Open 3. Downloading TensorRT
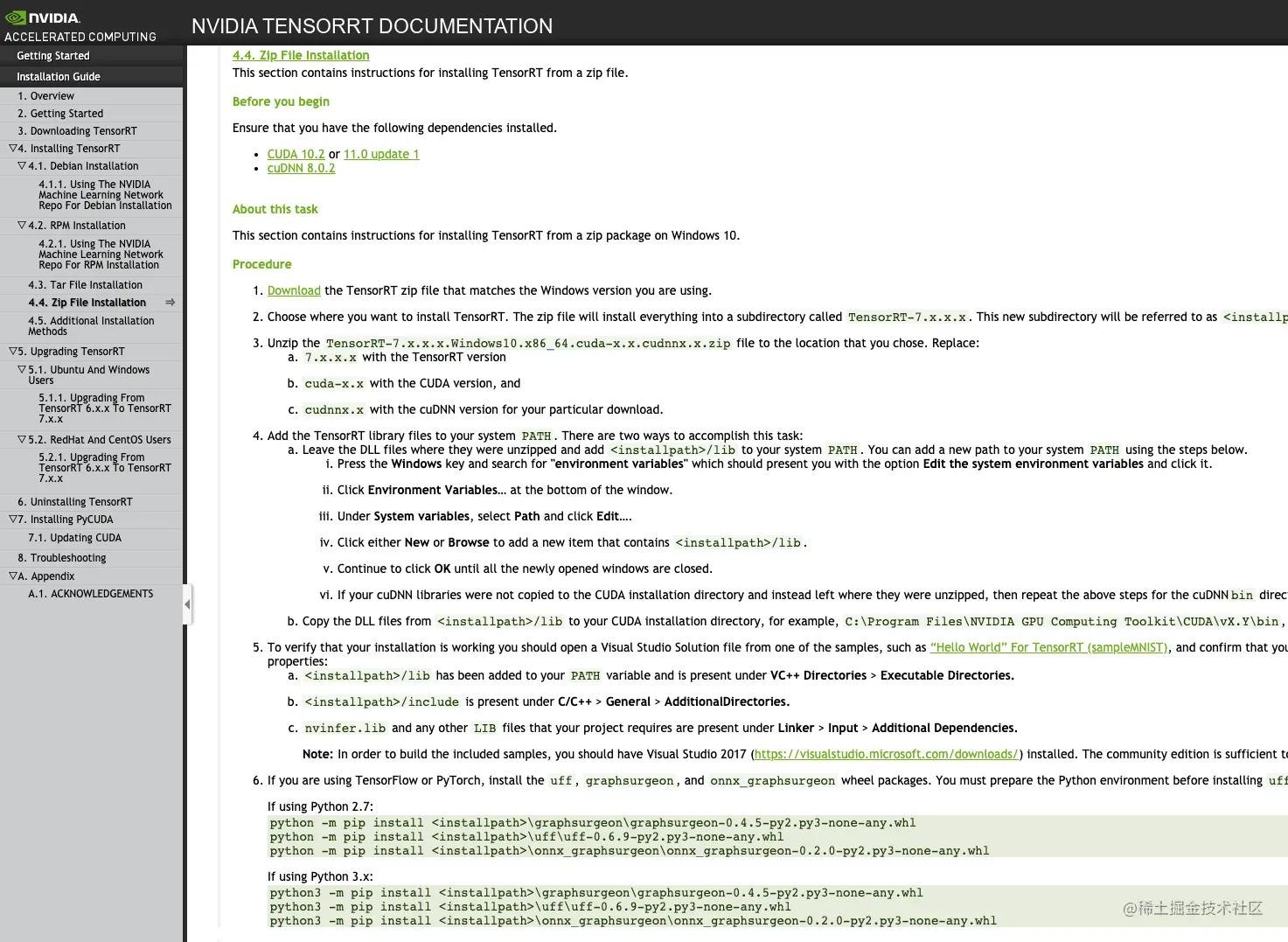The height and width of the screenshot is (942, 1288). click(77, 131)
